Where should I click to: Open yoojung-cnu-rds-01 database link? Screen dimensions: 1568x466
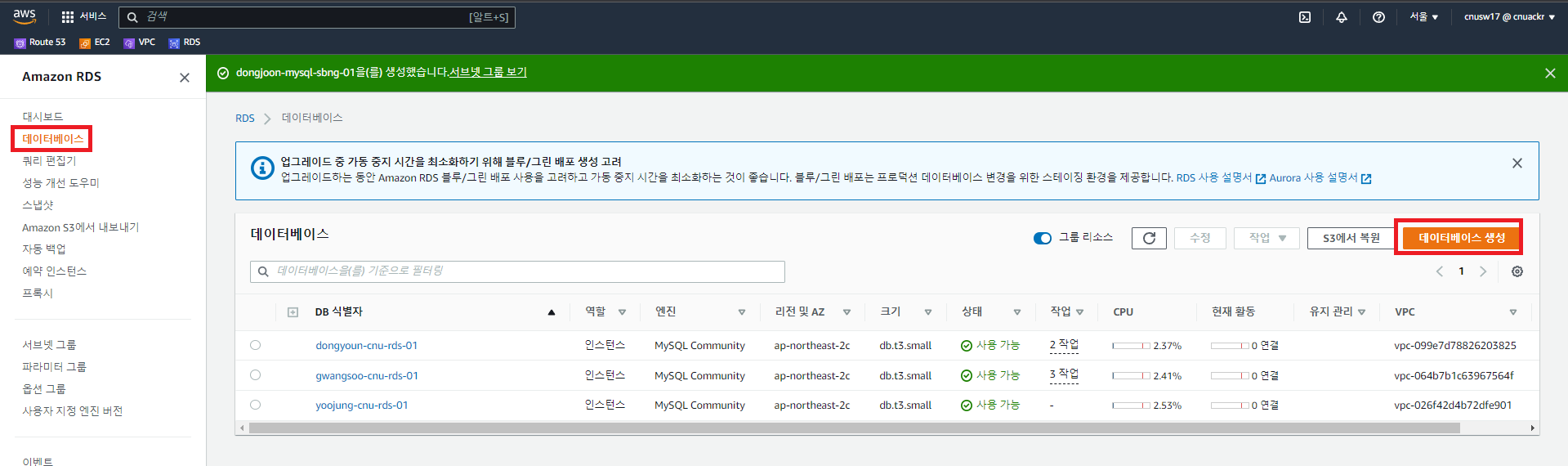coord(362,406)
